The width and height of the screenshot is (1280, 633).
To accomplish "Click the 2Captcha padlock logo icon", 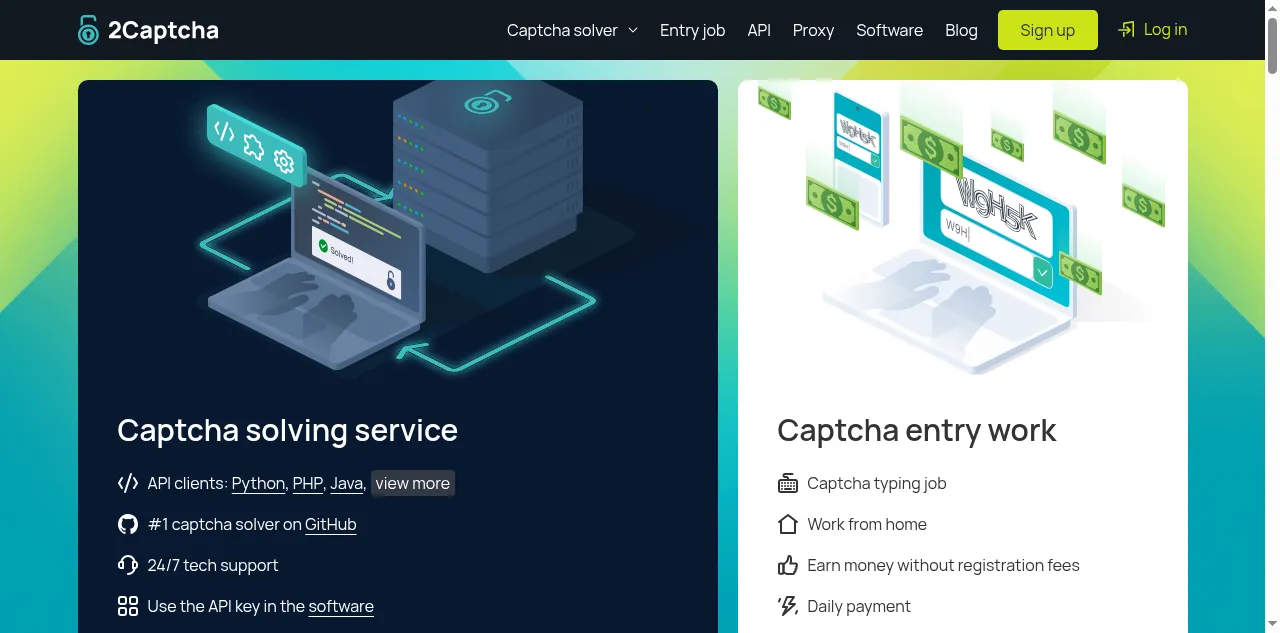I will (89, 30).
